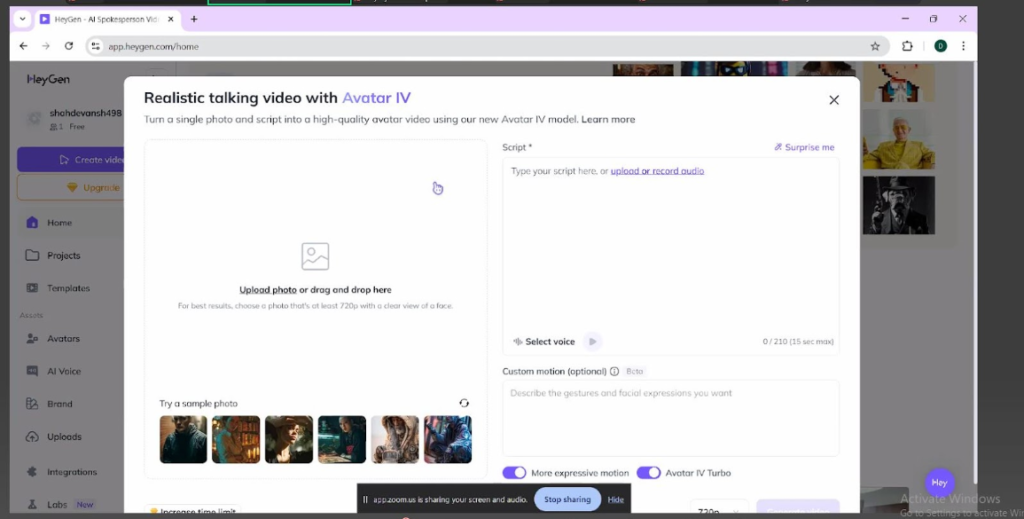Open the Chrome three-dot menu
1024x519 pixels.
click(964, 46)
